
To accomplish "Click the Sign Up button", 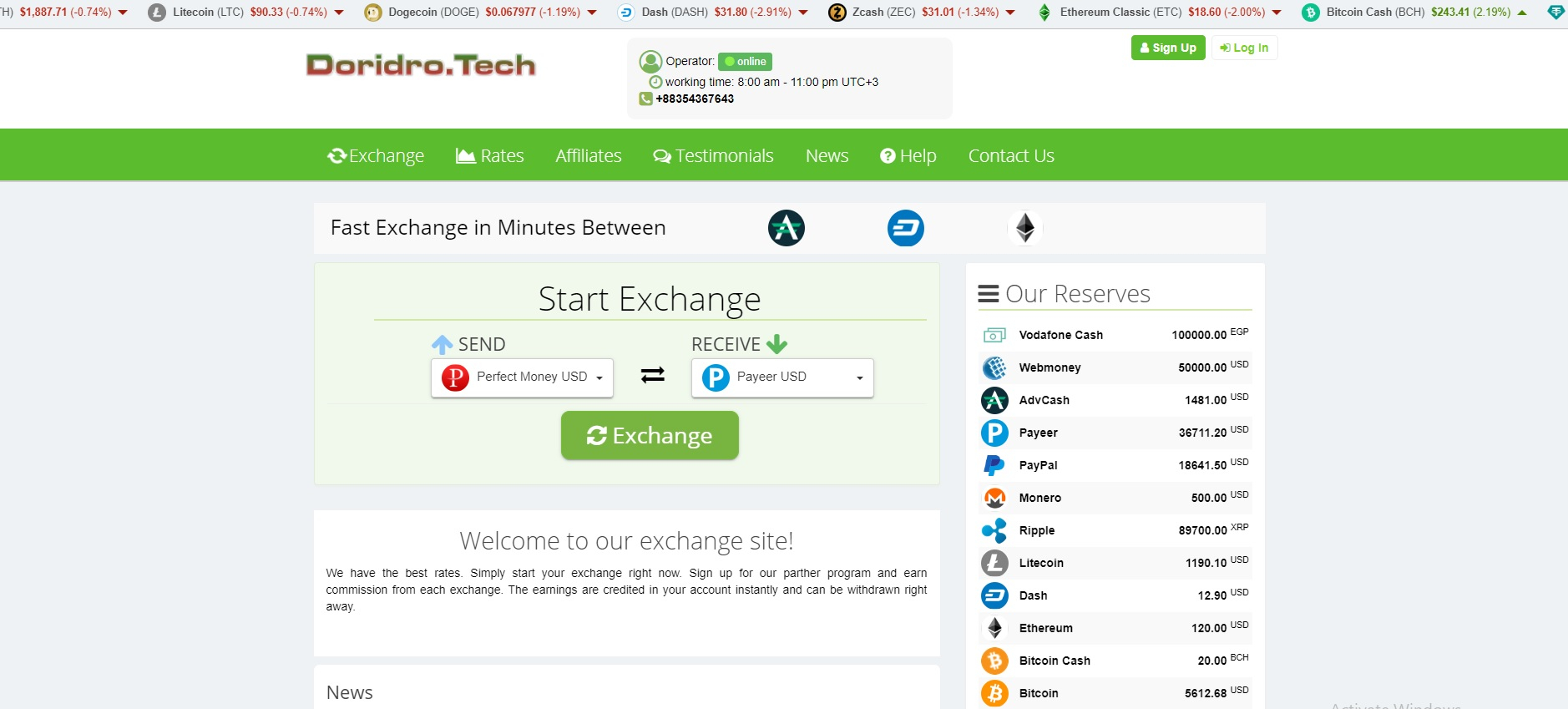I will tap(1167, 48).
